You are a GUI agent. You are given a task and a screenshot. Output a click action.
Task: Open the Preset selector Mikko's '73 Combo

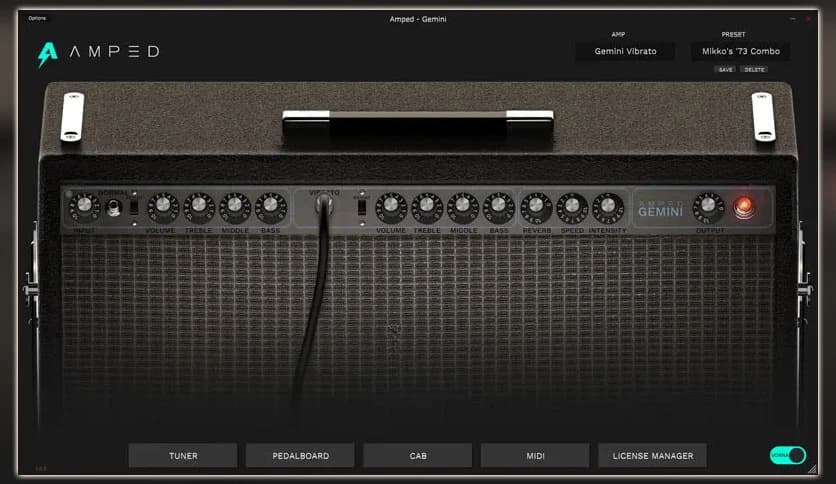point(741,51)
